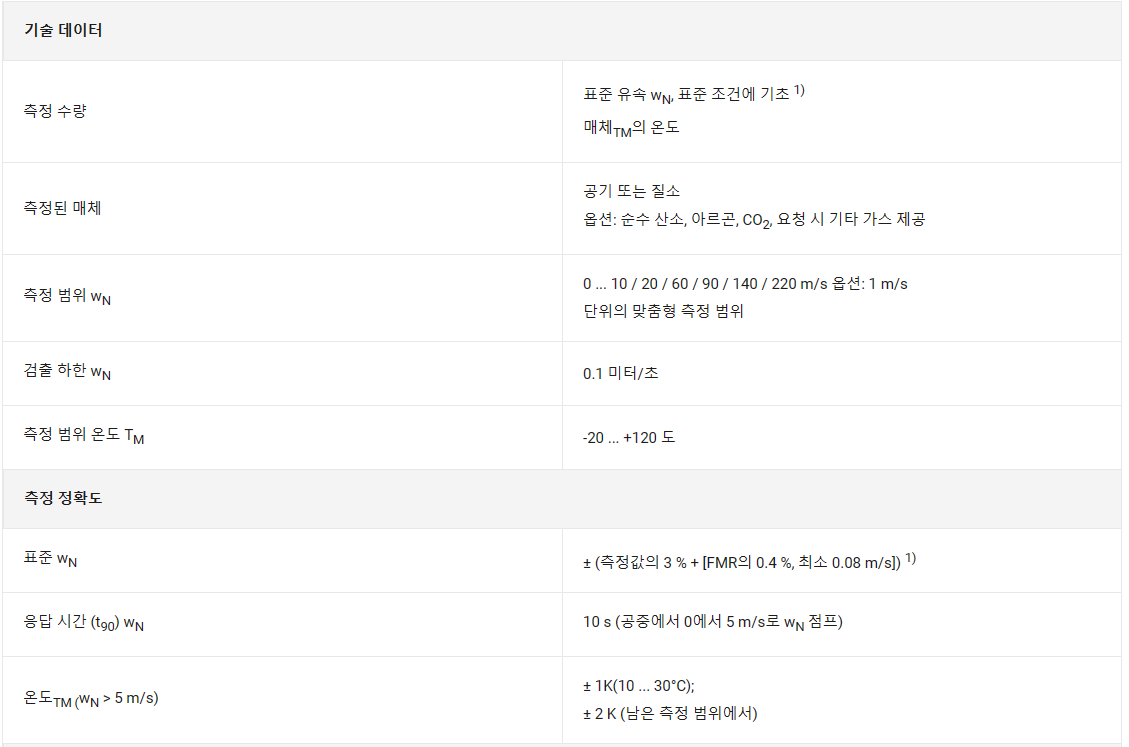Select the 검출 하한 wN label

click(67, 372)
